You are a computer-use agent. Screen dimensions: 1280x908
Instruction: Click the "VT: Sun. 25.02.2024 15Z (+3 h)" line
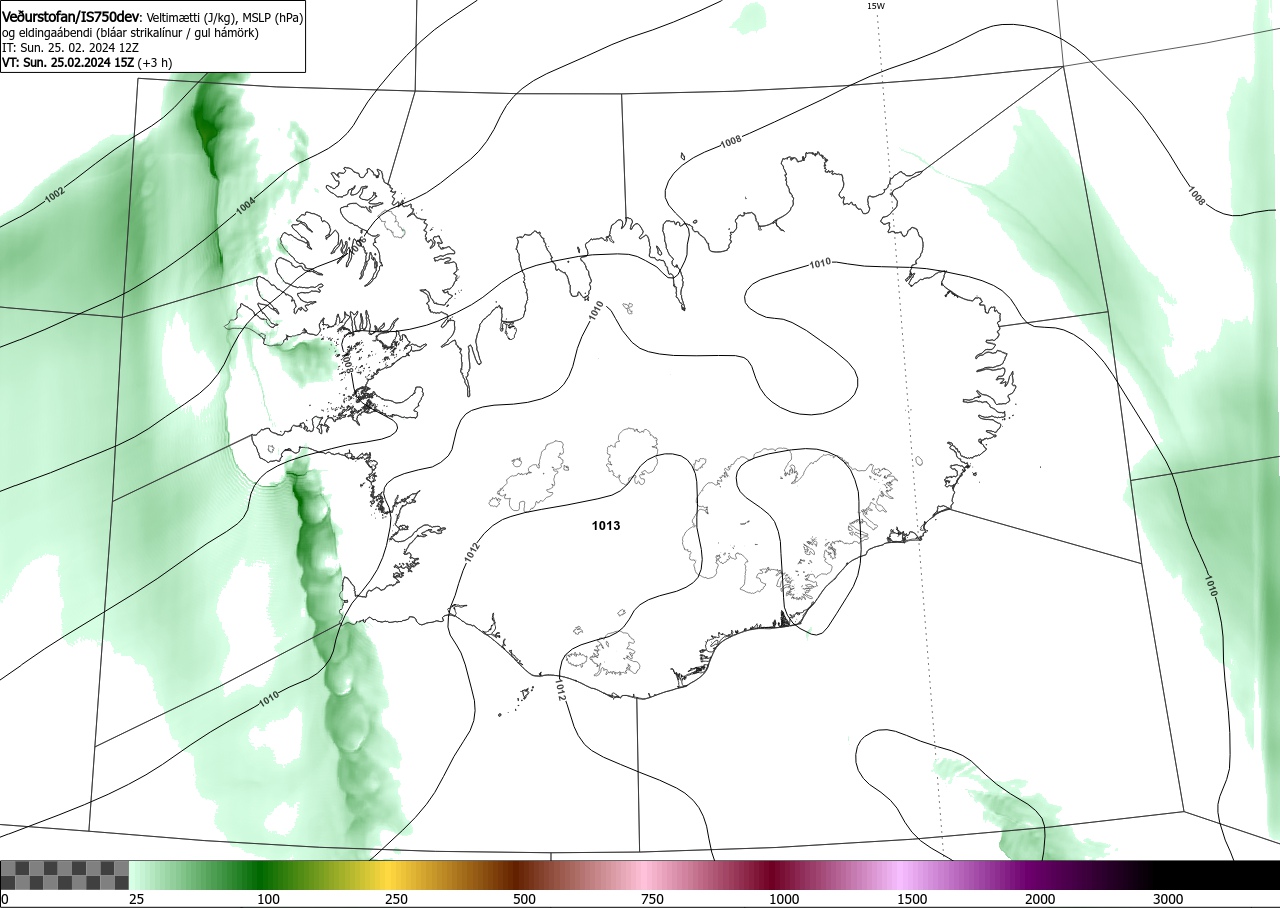click(x=87, y=62)
